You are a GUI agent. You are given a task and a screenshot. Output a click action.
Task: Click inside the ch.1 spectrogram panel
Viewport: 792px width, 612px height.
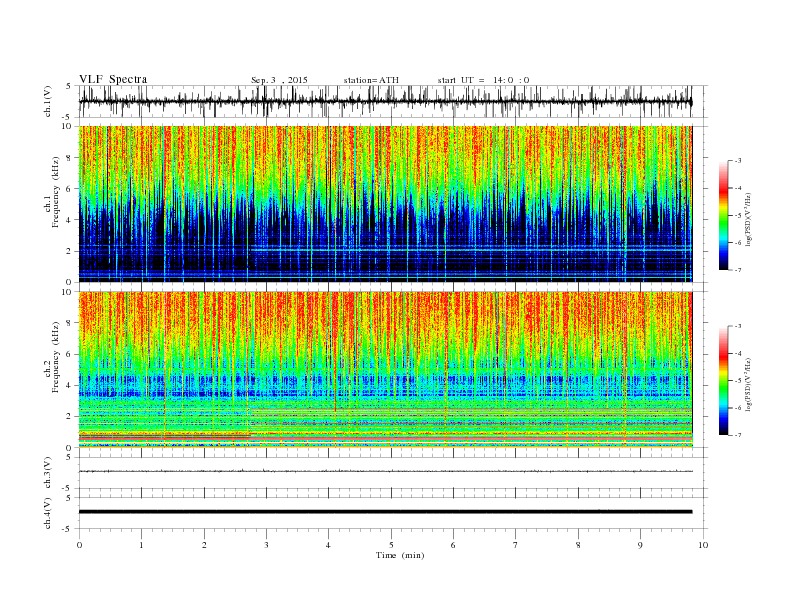(385, 204)
